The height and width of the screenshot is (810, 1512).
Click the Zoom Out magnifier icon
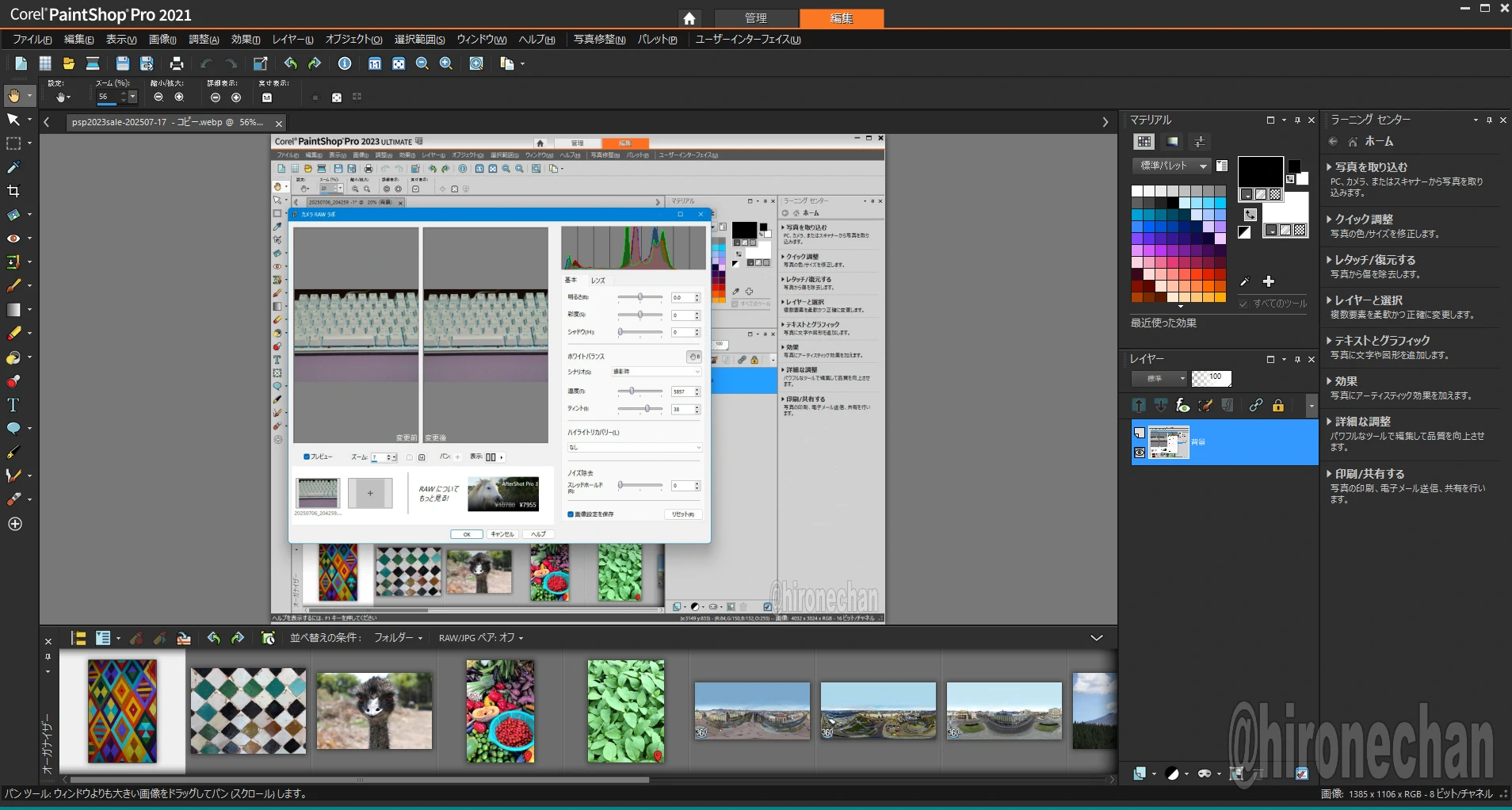[422, 63]
